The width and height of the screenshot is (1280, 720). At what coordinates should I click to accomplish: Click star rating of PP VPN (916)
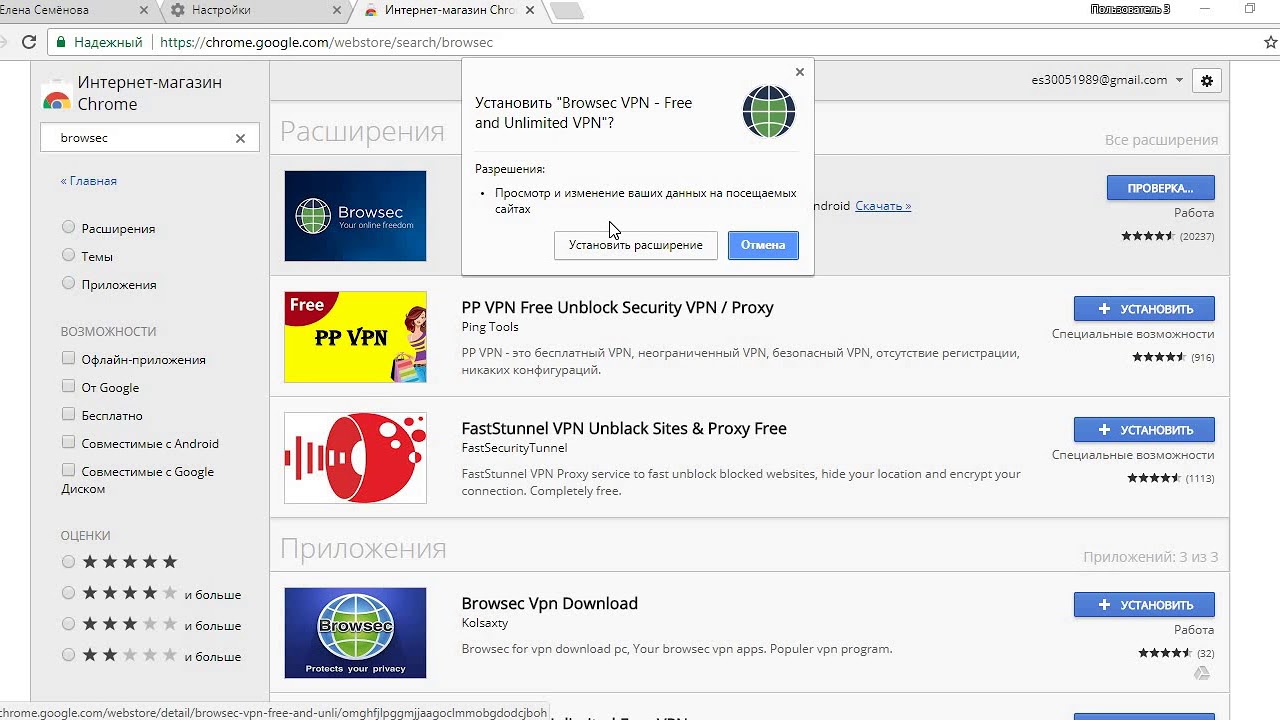coord(1159,357)
